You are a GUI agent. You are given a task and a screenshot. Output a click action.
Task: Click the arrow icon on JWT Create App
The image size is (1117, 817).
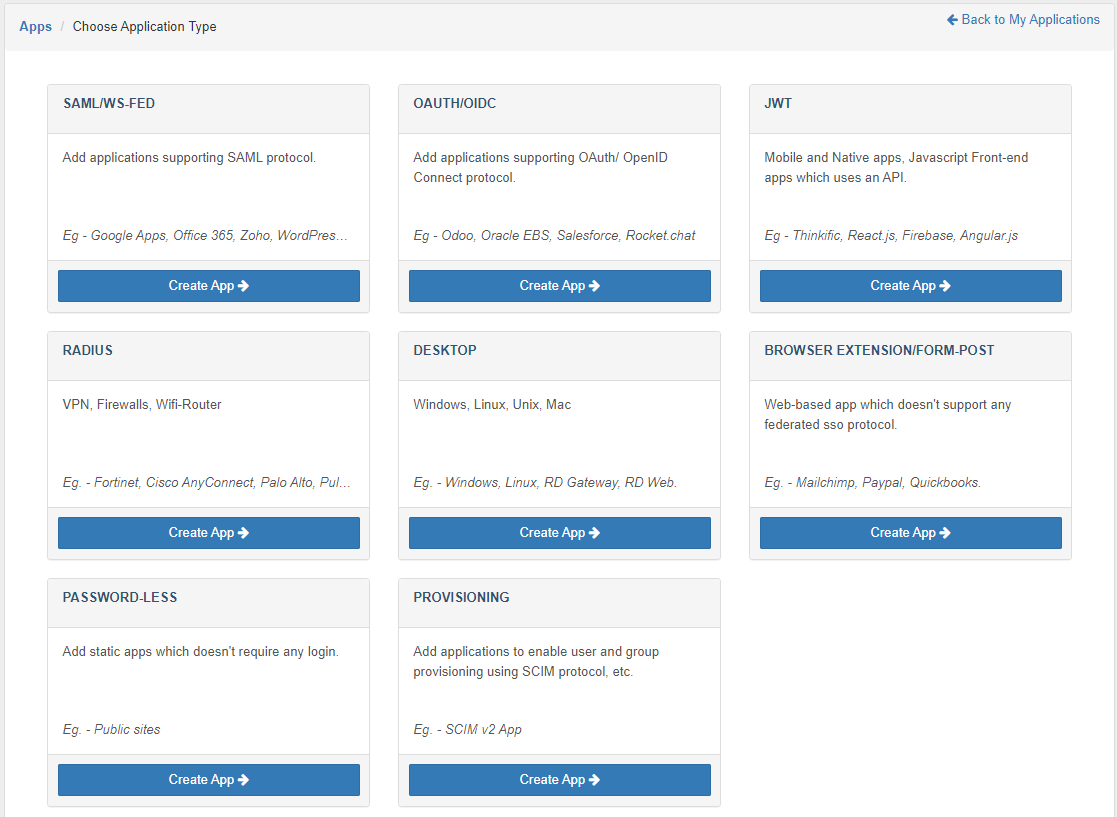946,286
